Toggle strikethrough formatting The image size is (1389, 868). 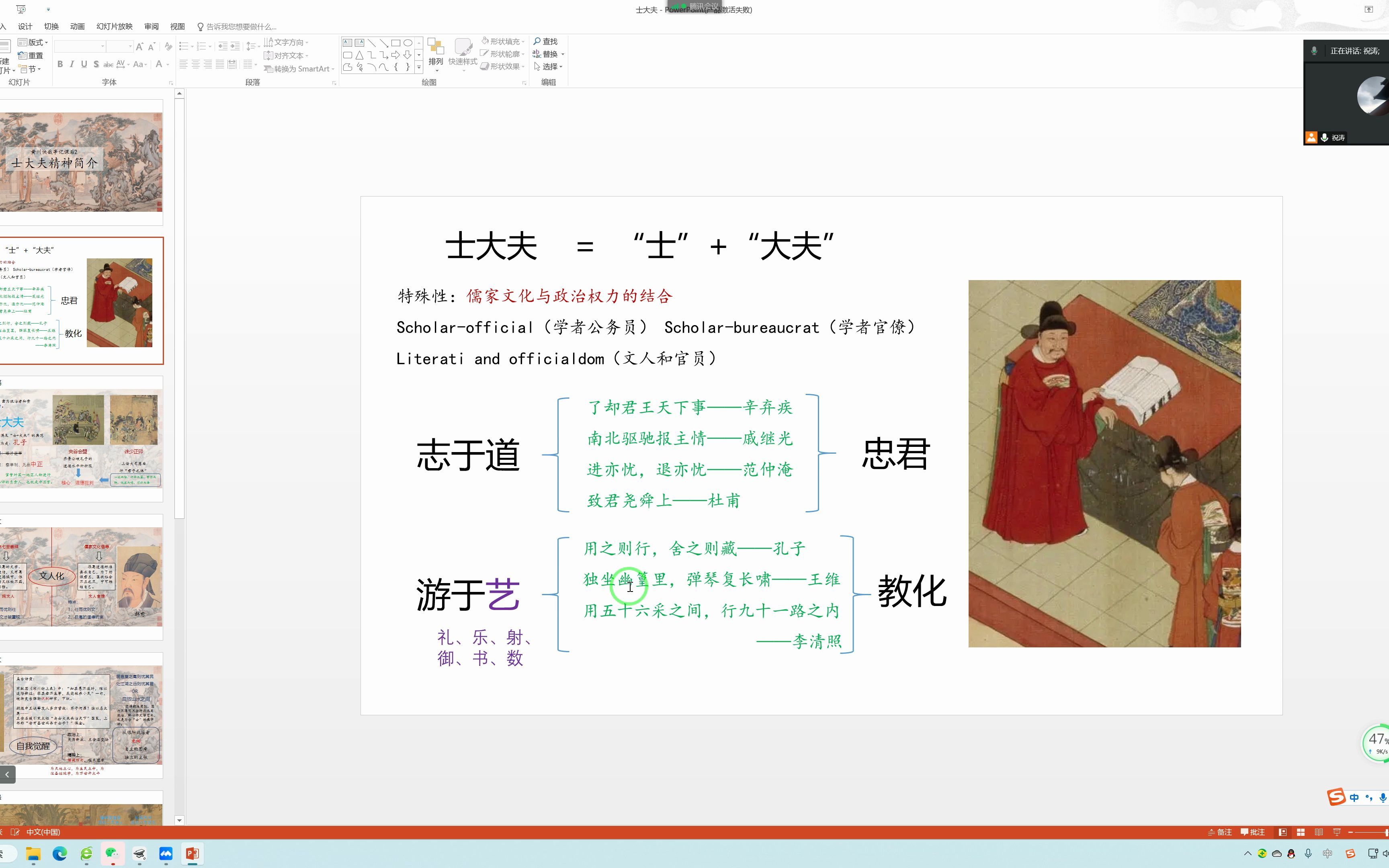[x=108, y=64]
